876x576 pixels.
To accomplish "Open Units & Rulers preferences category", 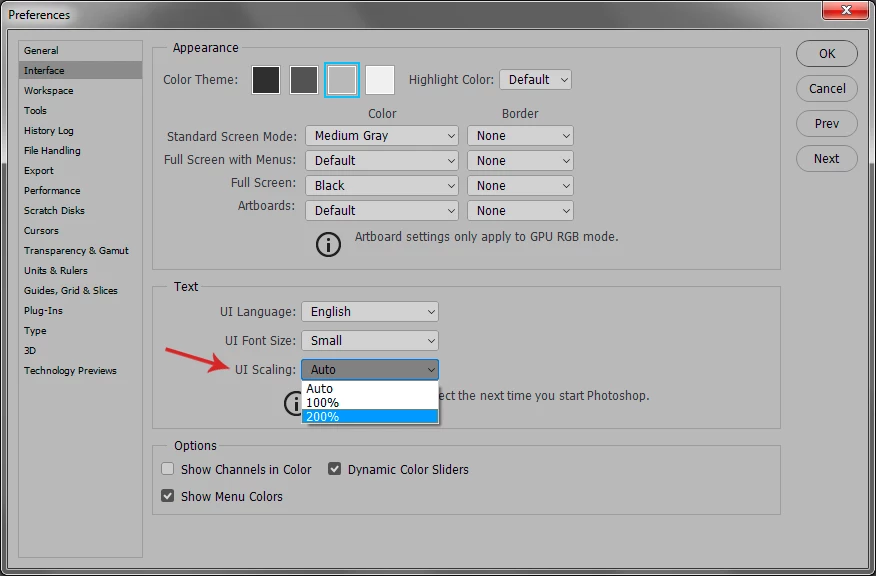I will tap(80, 270).
